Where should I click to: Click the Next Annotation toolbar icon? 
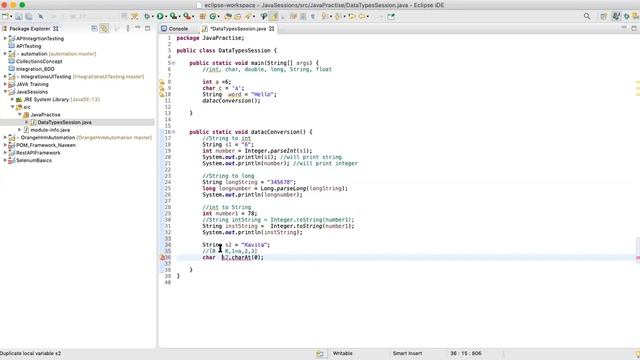click(x=324, y=16)
